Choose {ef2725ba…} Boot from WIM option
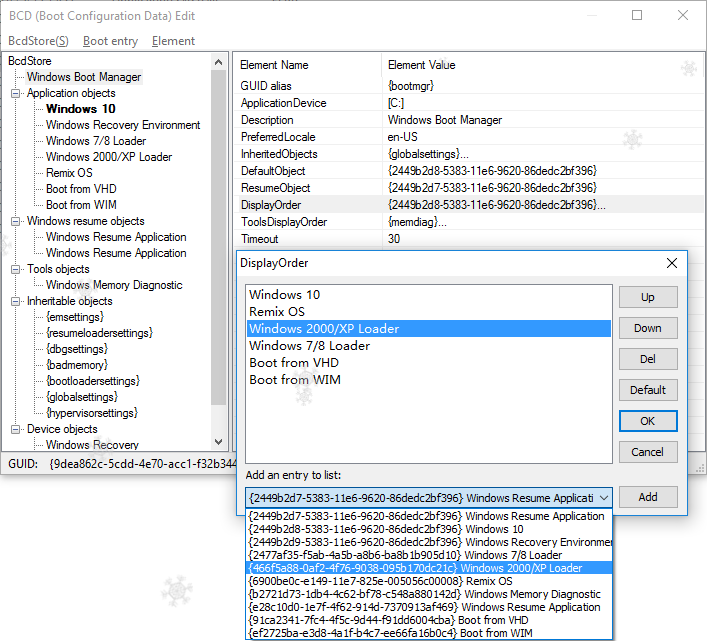707x641 pixels. tap(429, 633)
